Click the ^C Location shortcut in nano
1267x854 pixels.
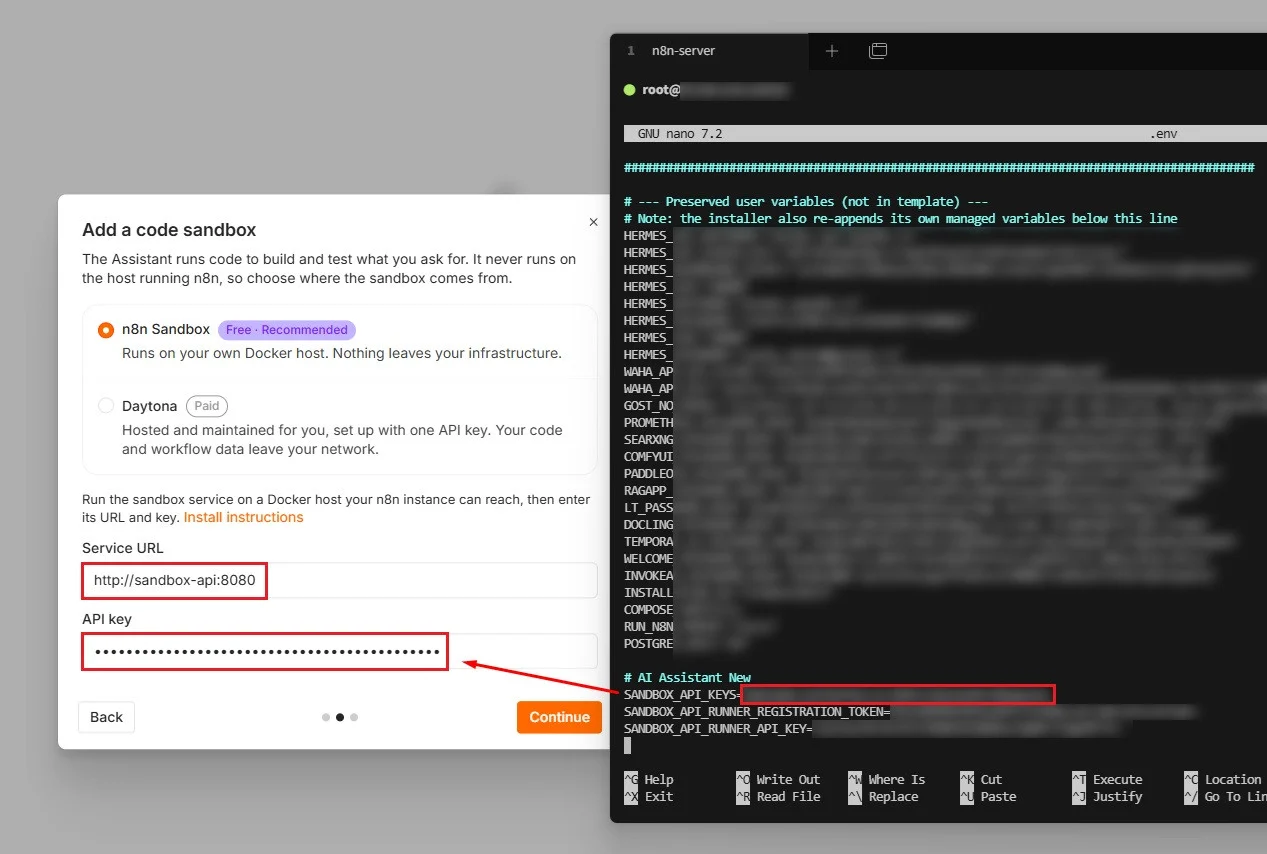[x=1222, y=780]
